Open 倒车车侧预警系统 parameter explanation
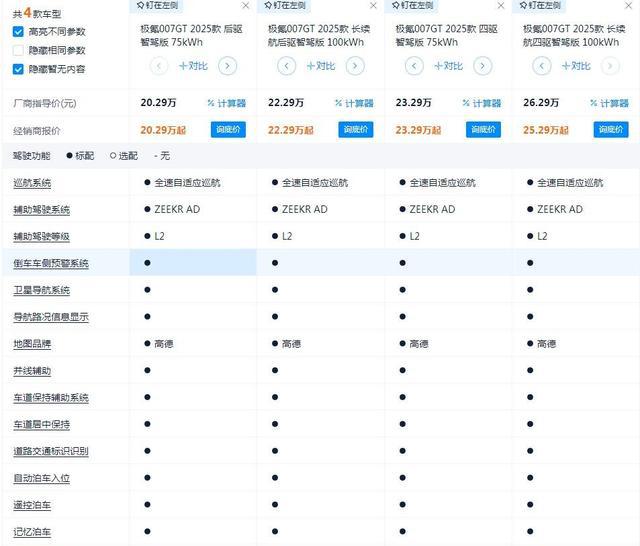This screenshot has height=546, width=640. coord(51,264)
